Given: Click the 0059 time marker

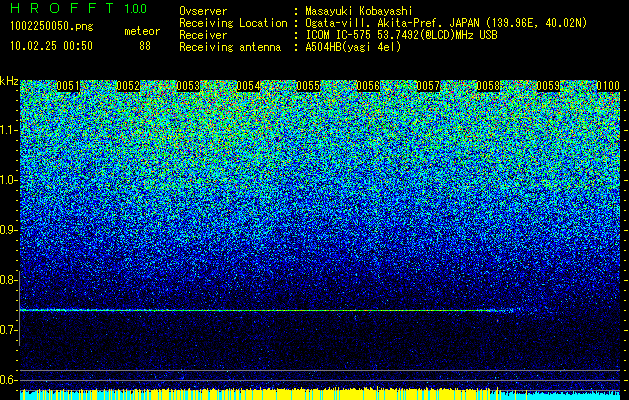Looking at the screenshot, I should pos(548,86).
